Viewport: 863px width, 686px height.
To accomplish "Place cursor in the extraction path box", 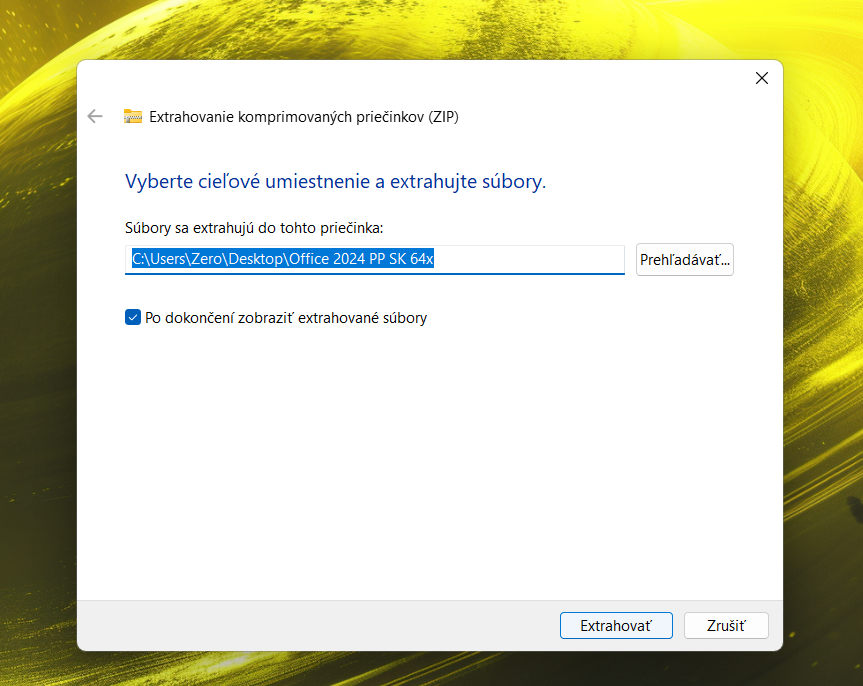I will [375, 259].
